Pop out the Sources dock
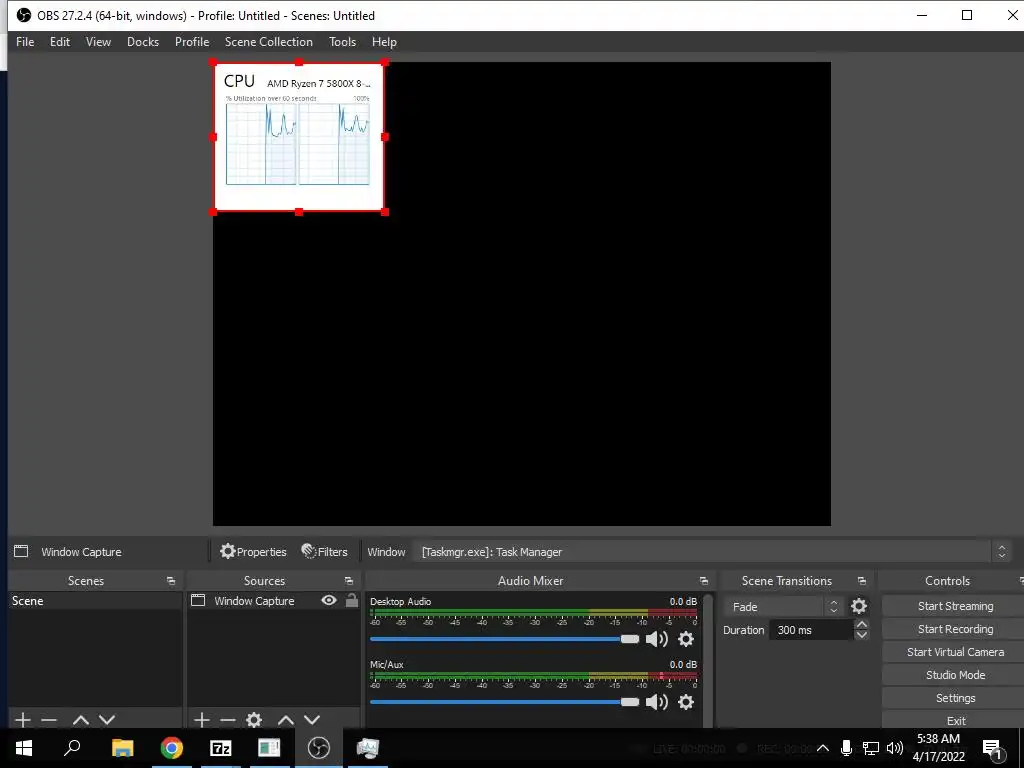This screenshot has width=1024, height=768. [x=349, y=581]
